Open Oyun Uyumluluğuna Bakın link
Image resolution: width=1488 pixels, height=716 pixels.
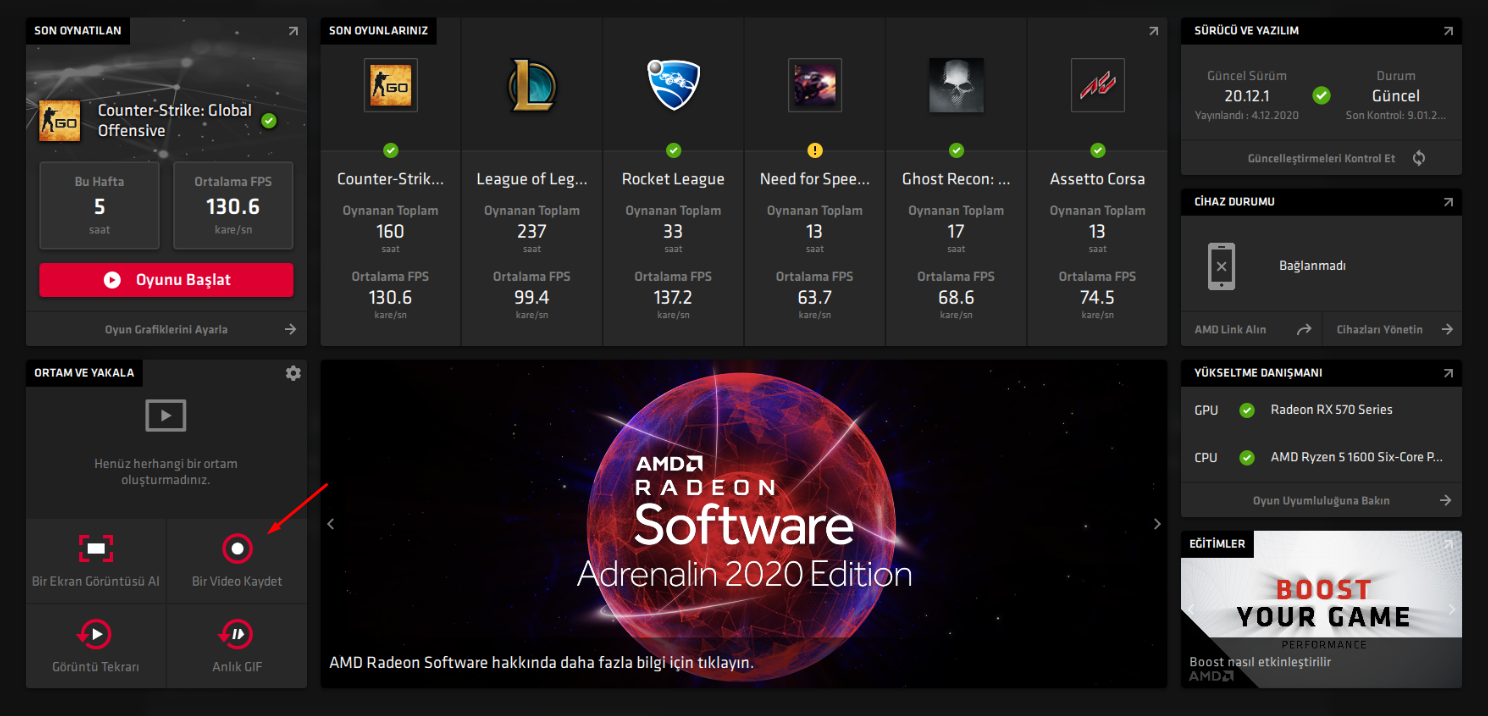(1321, 500)
